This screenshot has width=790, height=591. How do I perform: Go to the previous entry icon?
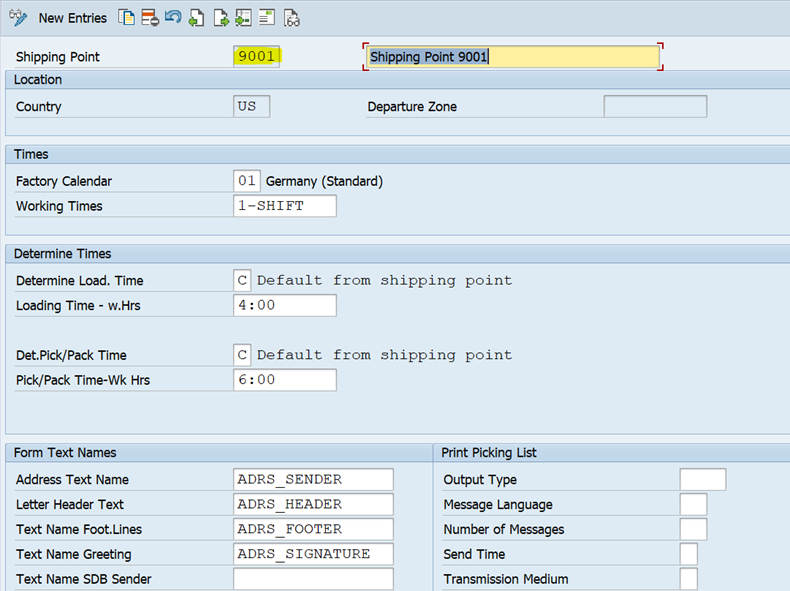coord(197,18)
